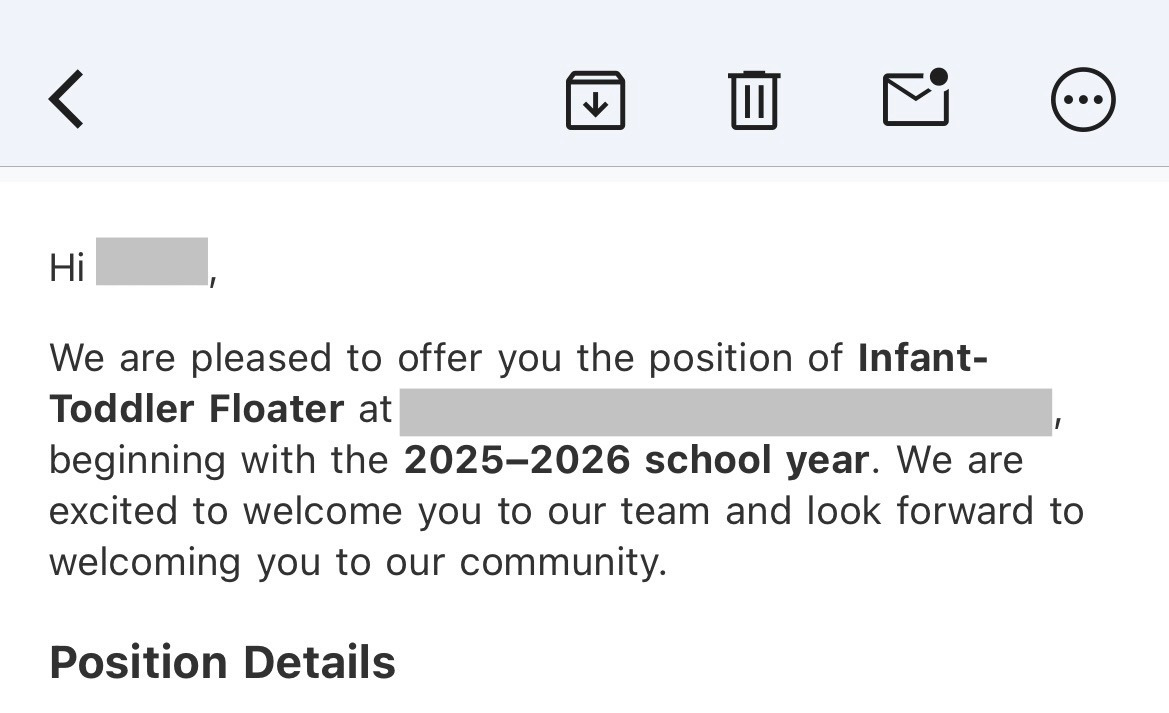Screen dimensions: 1169x713
Task: Go back using the back arrow
Action: 66,99
